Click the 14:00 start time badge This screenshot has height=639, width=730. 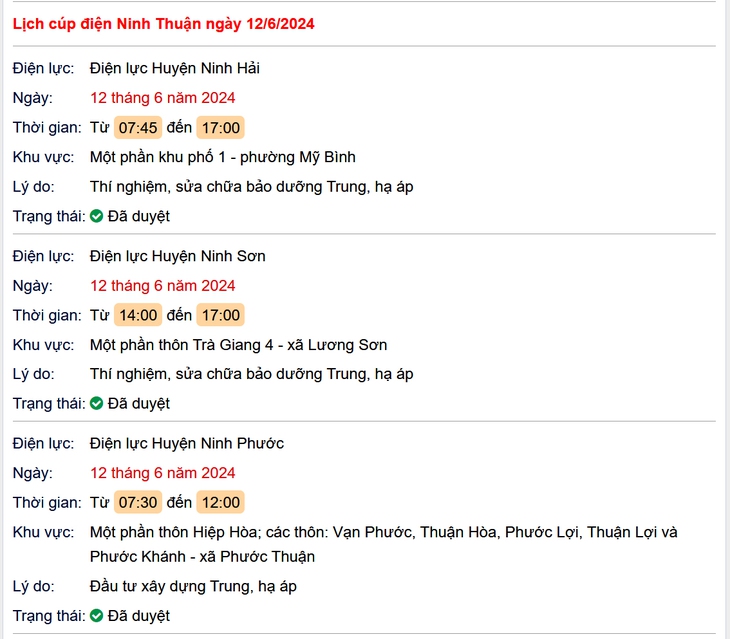click(138, 315)
